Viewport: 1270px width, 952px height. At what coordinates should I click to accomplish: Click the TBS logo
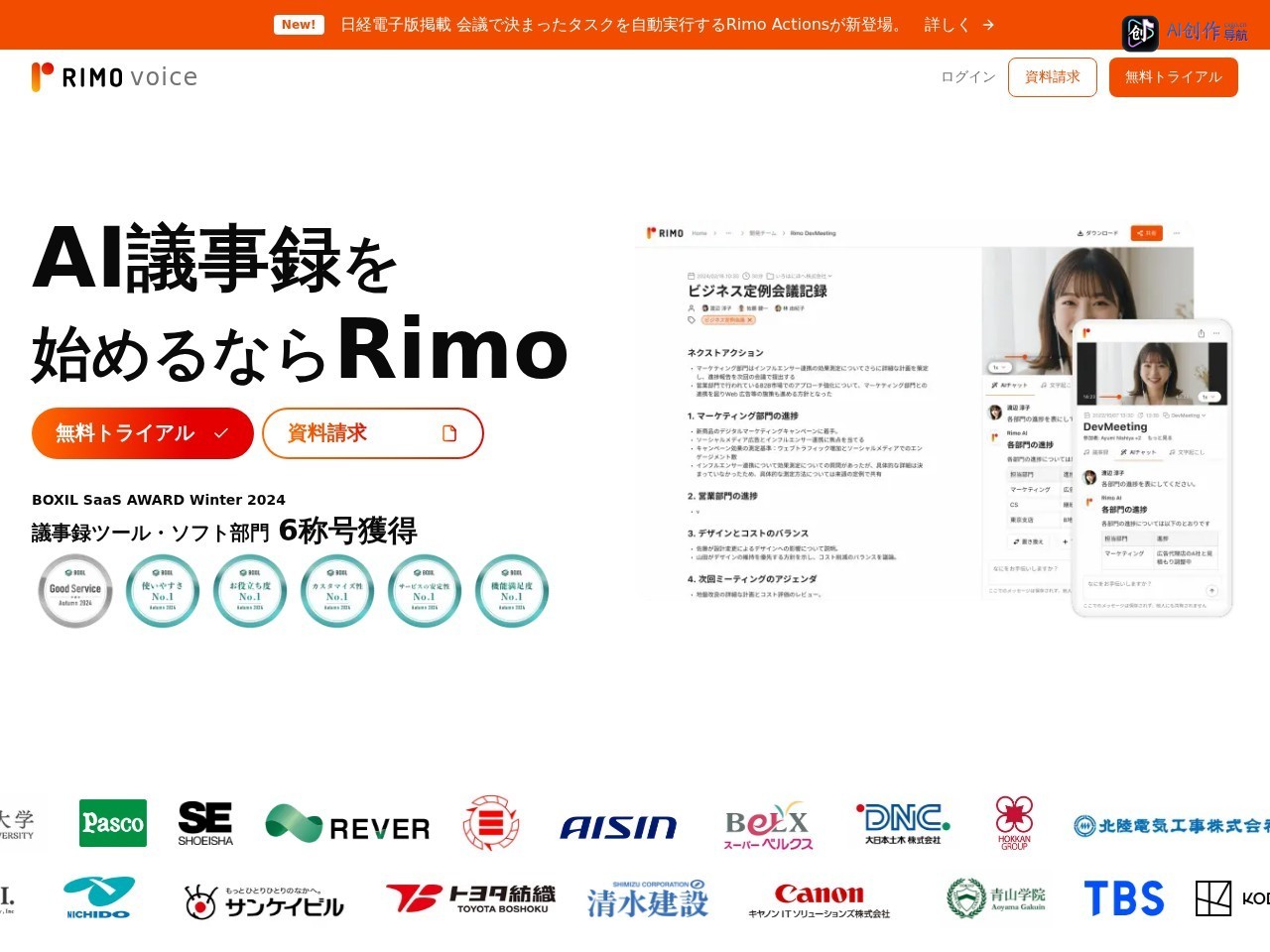click(1124, 898)
